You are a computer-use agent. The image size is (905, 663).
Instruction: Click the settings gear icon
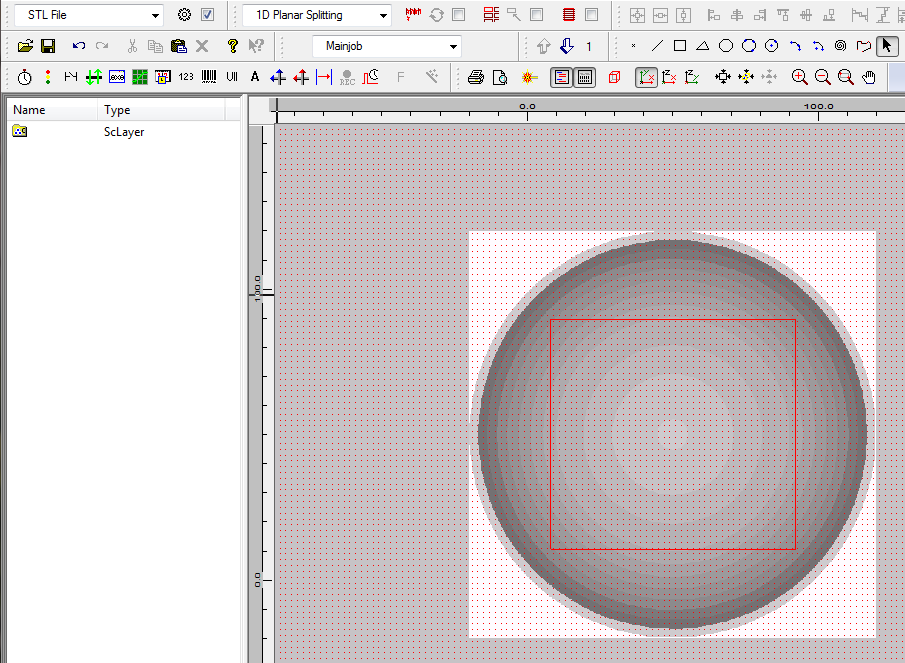[184, 15]
